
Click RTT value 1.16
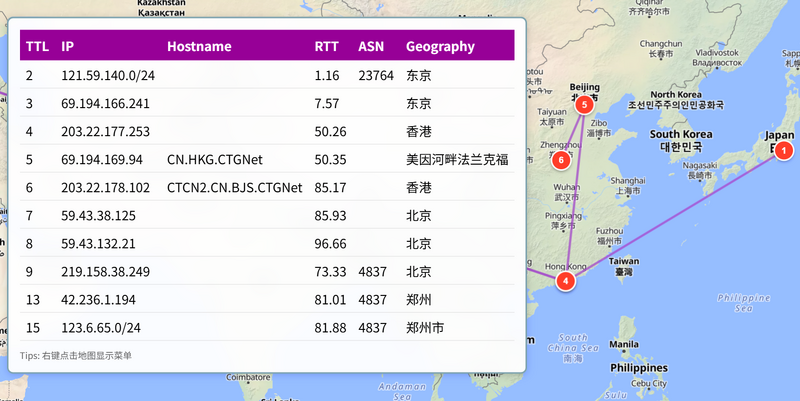click(327, 76)
